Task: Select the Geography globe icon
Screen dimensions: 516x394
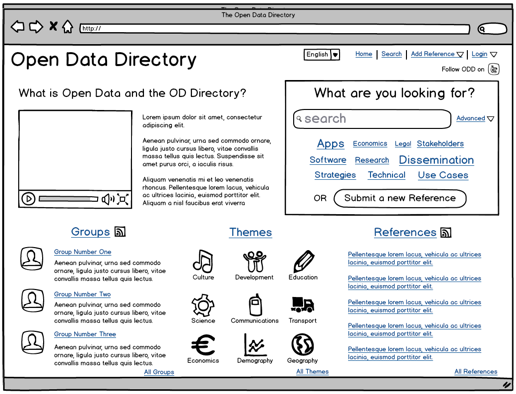Action: (x=302, y=344)
